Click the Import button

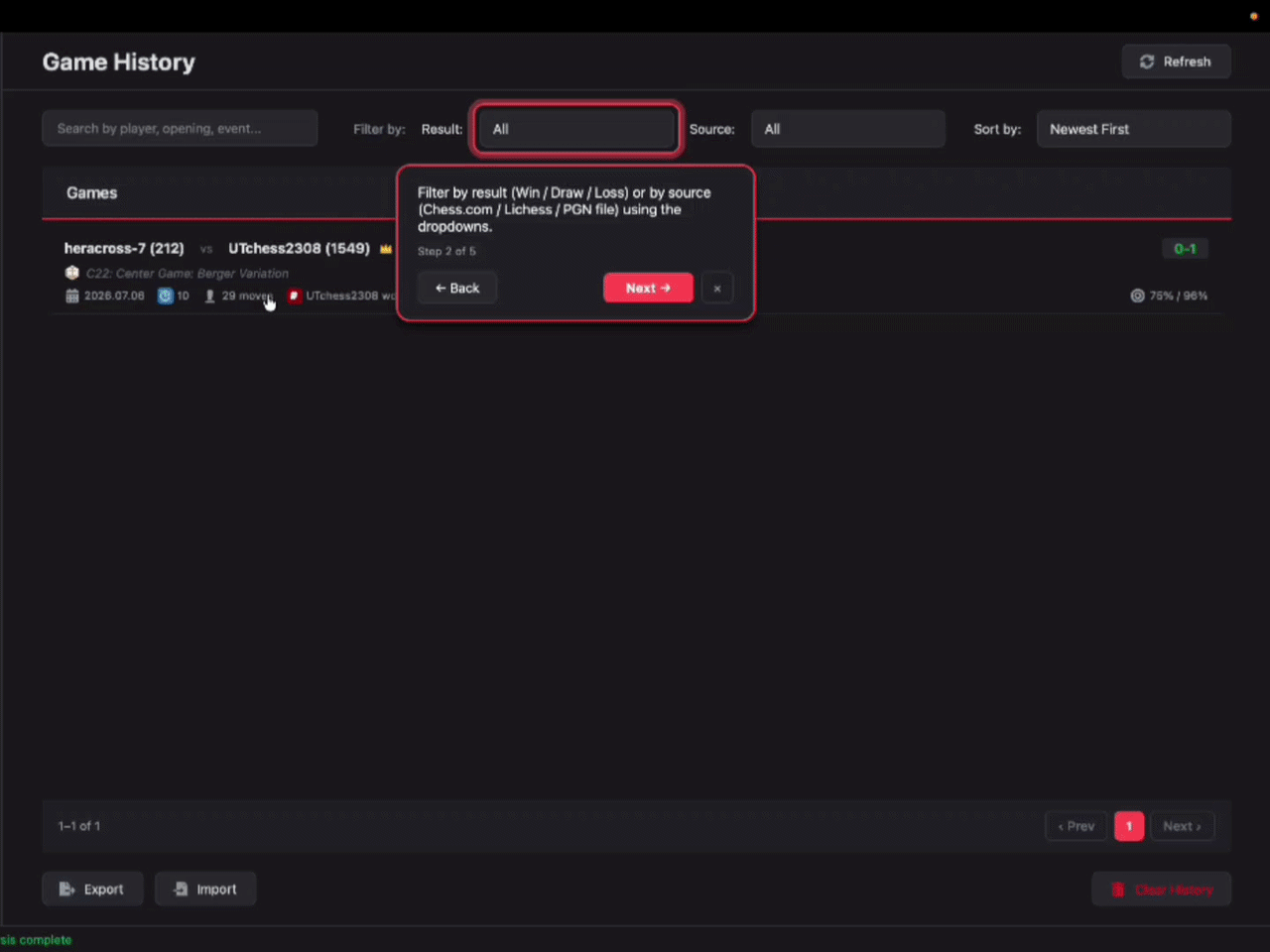coord(205,889)
